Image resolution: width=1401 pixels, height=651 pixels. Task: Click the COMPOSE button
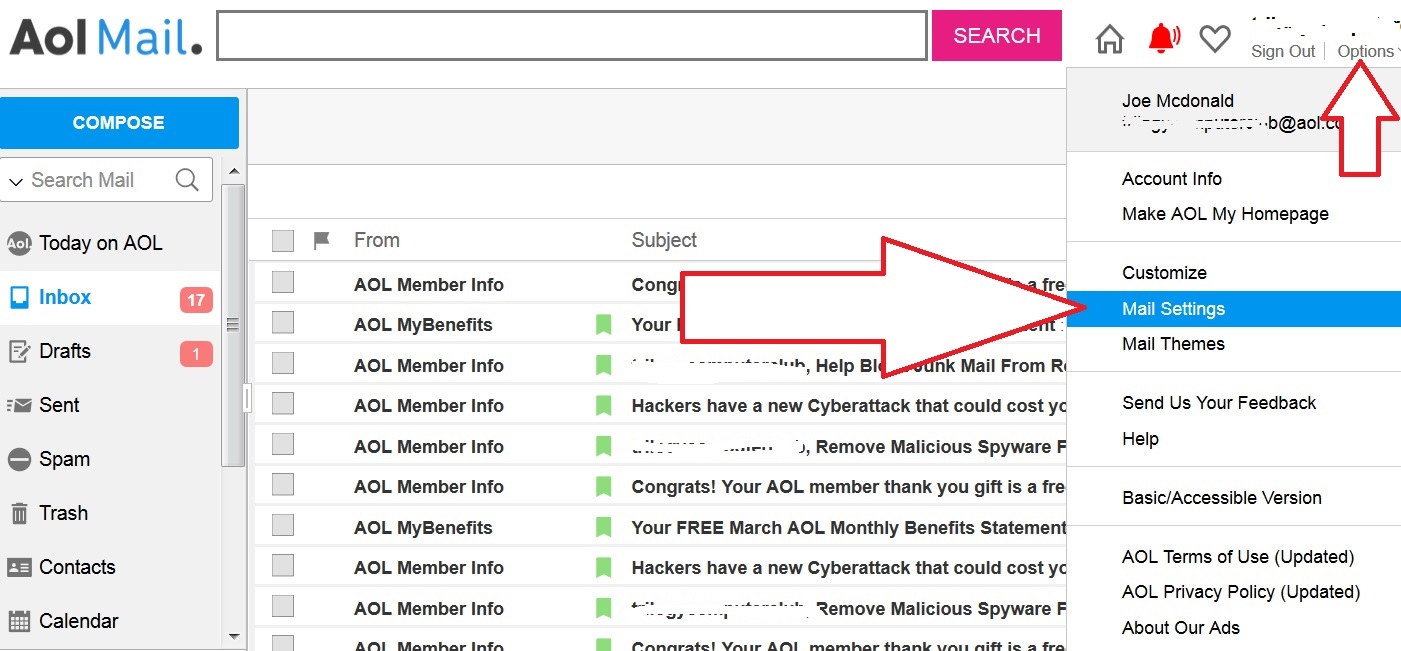pos(119,123)
